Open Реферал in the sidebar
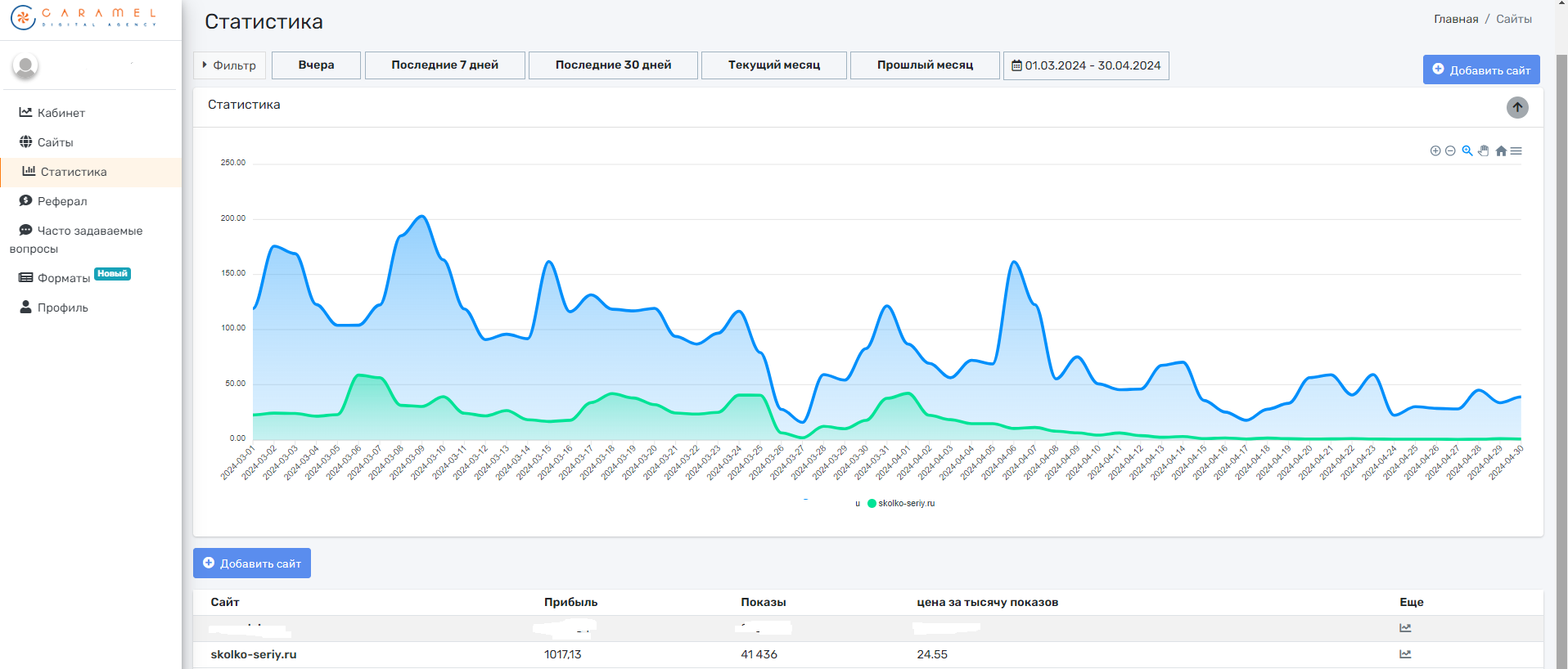Screen dimensions: 1568x669 [61, 201]
